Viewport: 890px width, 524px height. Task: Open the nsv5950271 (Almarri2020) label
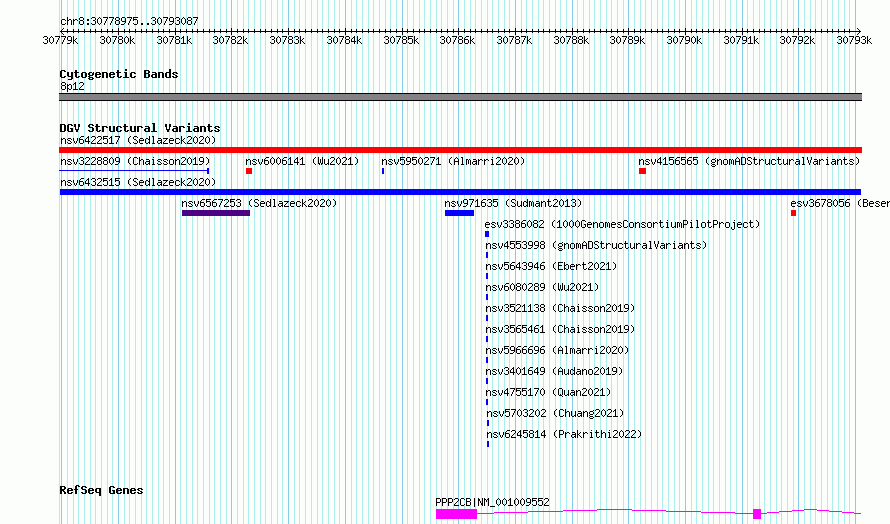(453, 161)
